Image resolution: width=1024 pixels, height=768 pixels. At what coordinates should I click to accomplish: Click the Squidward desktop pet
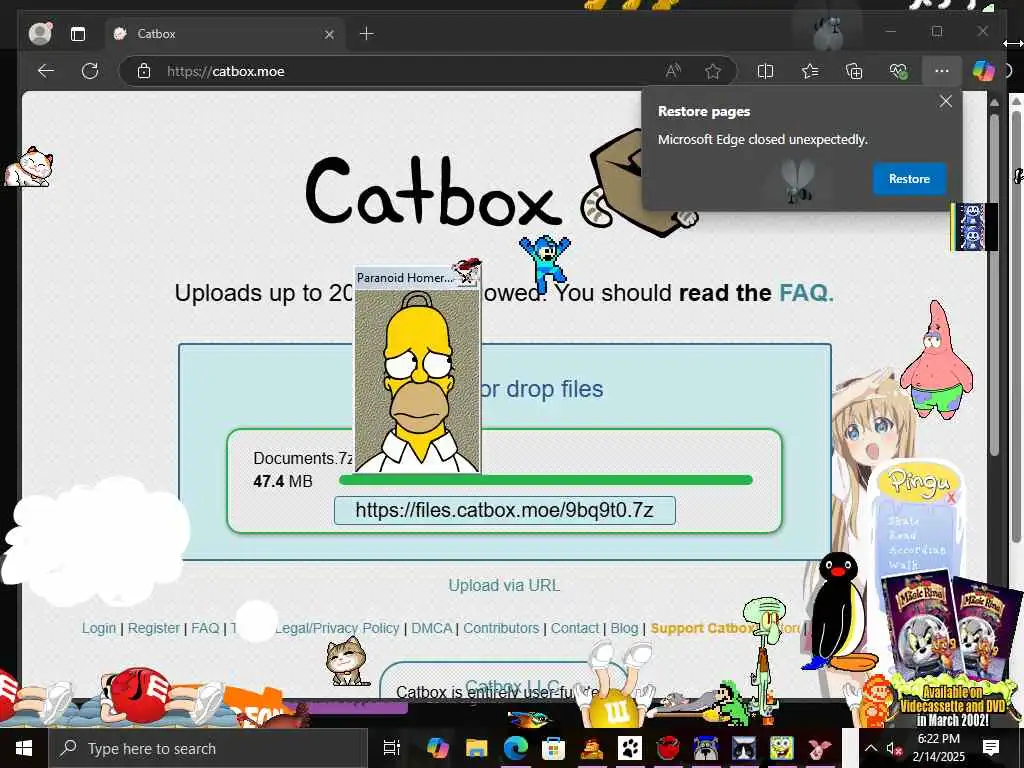(x=764, y=658)
